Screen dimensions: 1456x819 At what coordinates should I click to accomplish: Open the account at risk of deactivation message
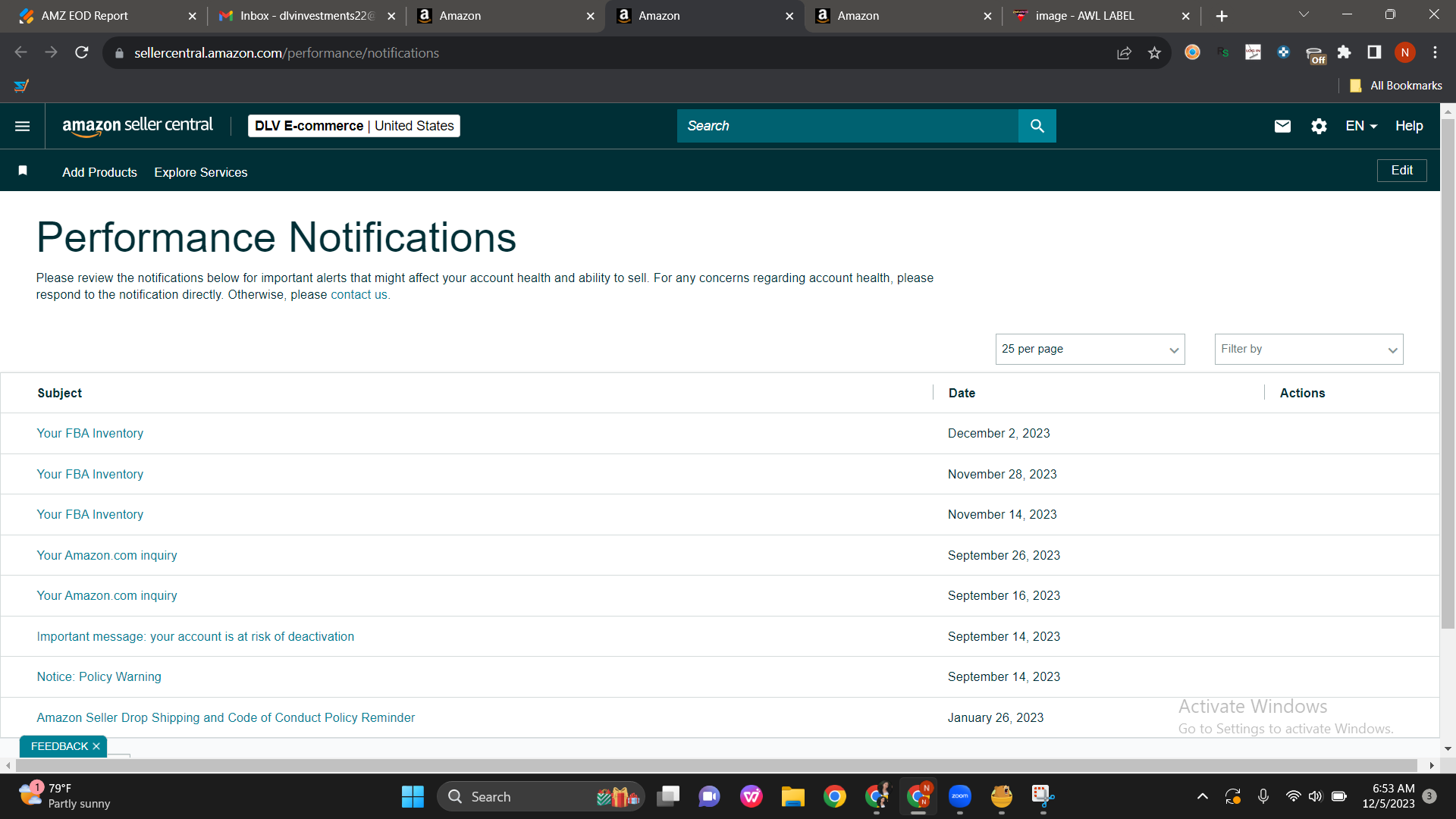point(196,636)
